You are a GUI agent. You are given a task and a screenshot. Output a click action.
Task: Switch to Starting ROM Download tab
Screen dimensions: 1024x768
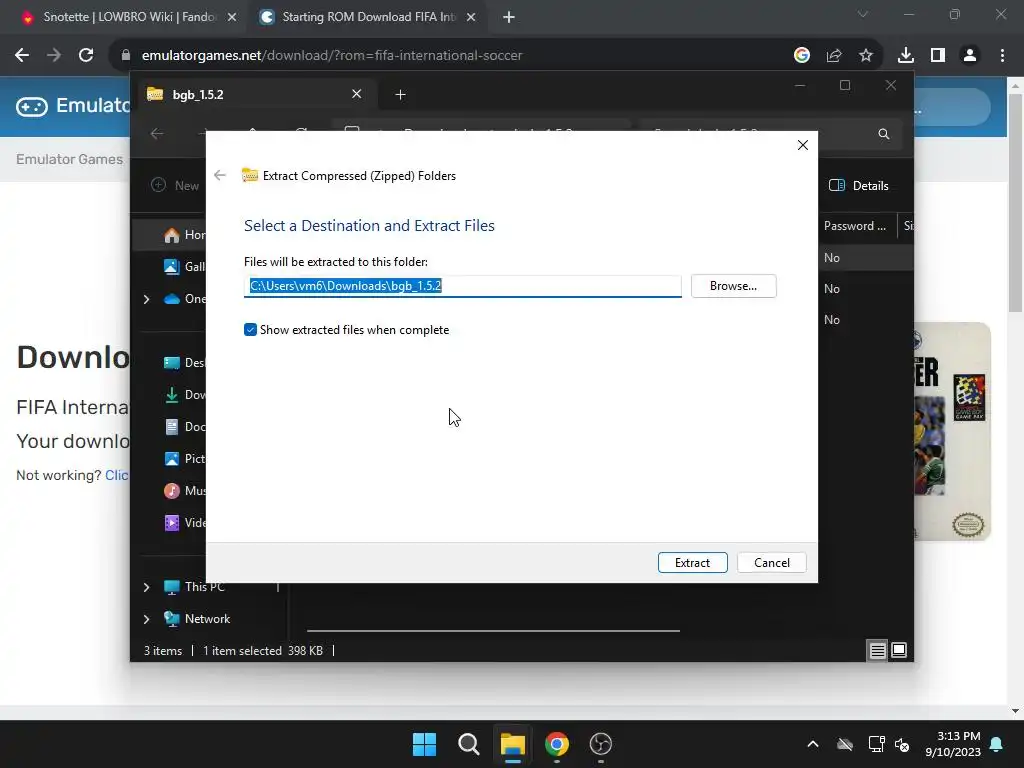tap(366, 17)
